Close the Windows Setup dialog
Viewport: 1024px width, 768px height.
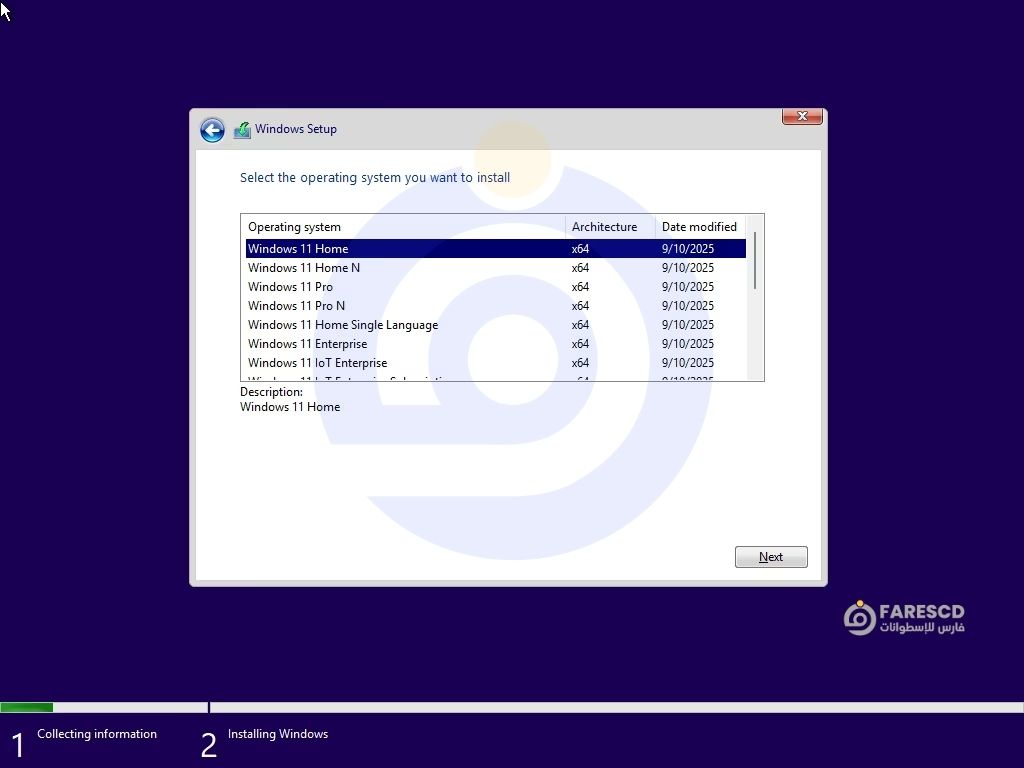point(801,117)
